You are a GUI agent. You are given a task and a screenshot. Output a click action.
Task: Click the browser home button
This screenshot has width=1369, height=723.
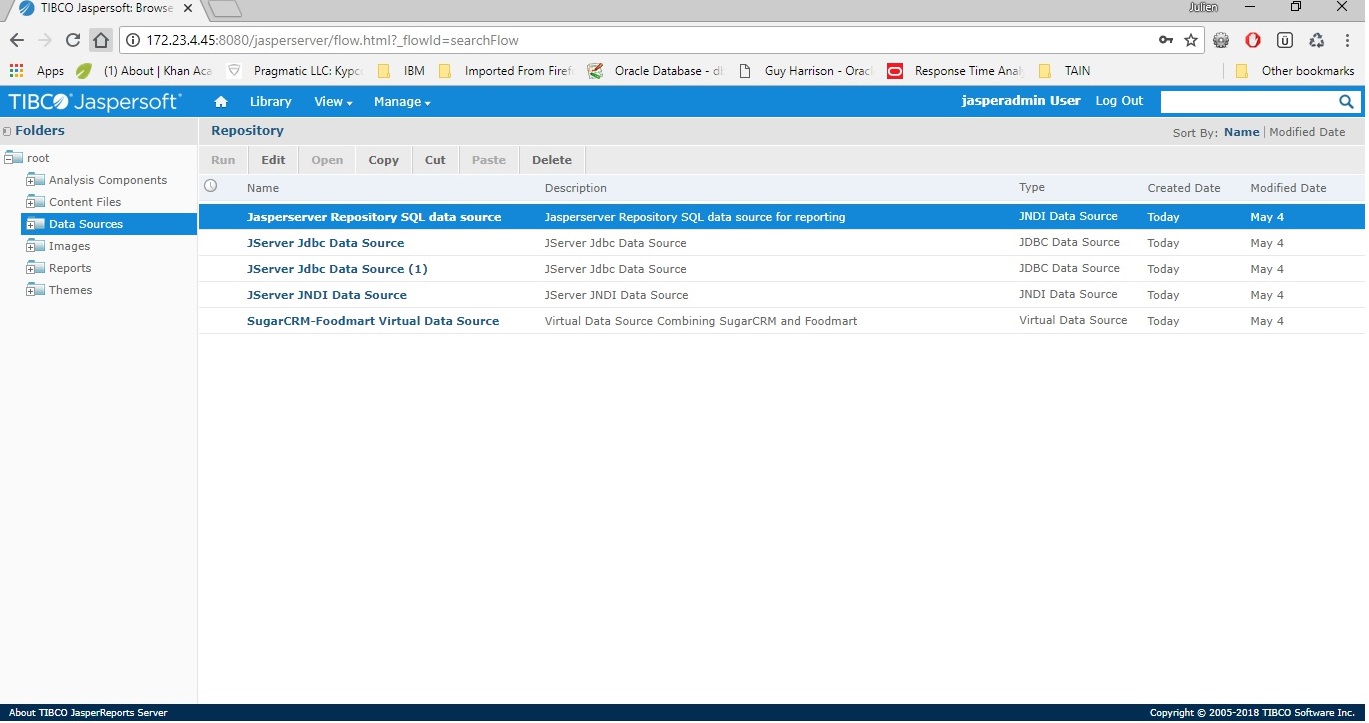pyautogui.click(x=101, y=41)
